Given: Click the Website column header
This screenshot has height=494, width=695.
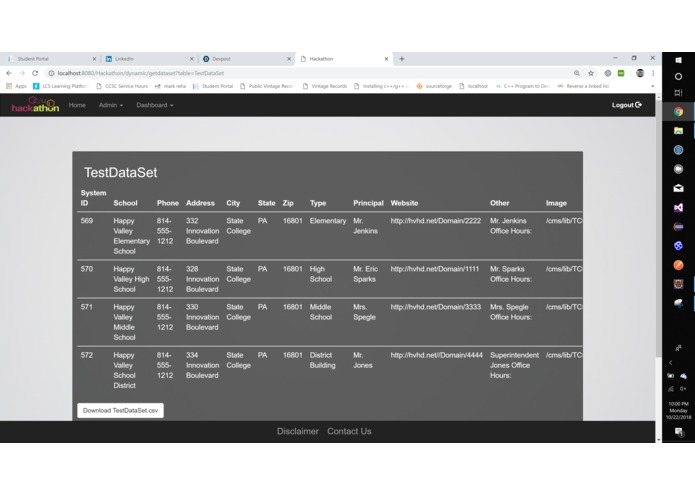Looking at the screenshot, I should click(x=404, y=203).
